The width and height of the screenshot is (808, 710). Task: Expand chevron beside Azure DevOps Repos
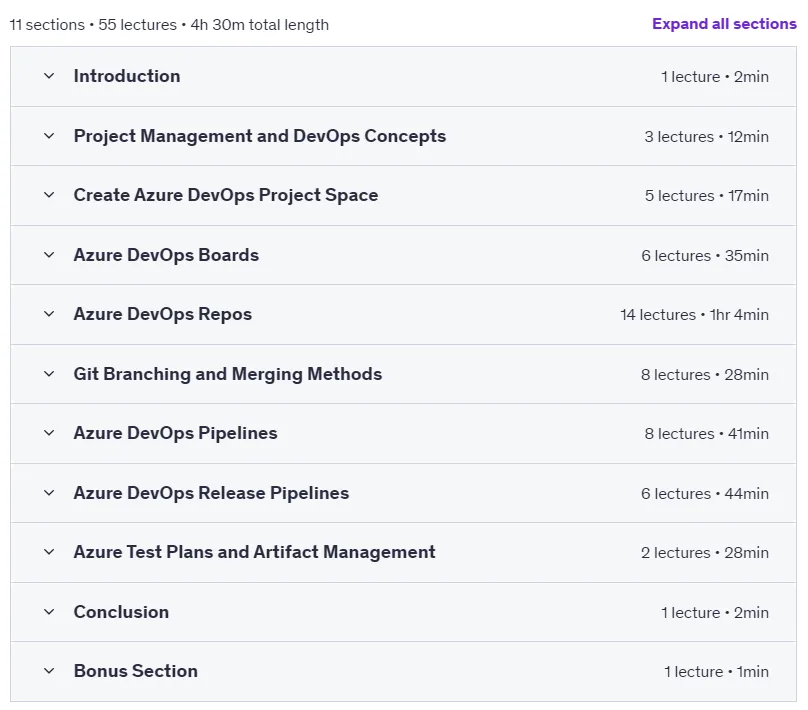(x=49, y=314)
